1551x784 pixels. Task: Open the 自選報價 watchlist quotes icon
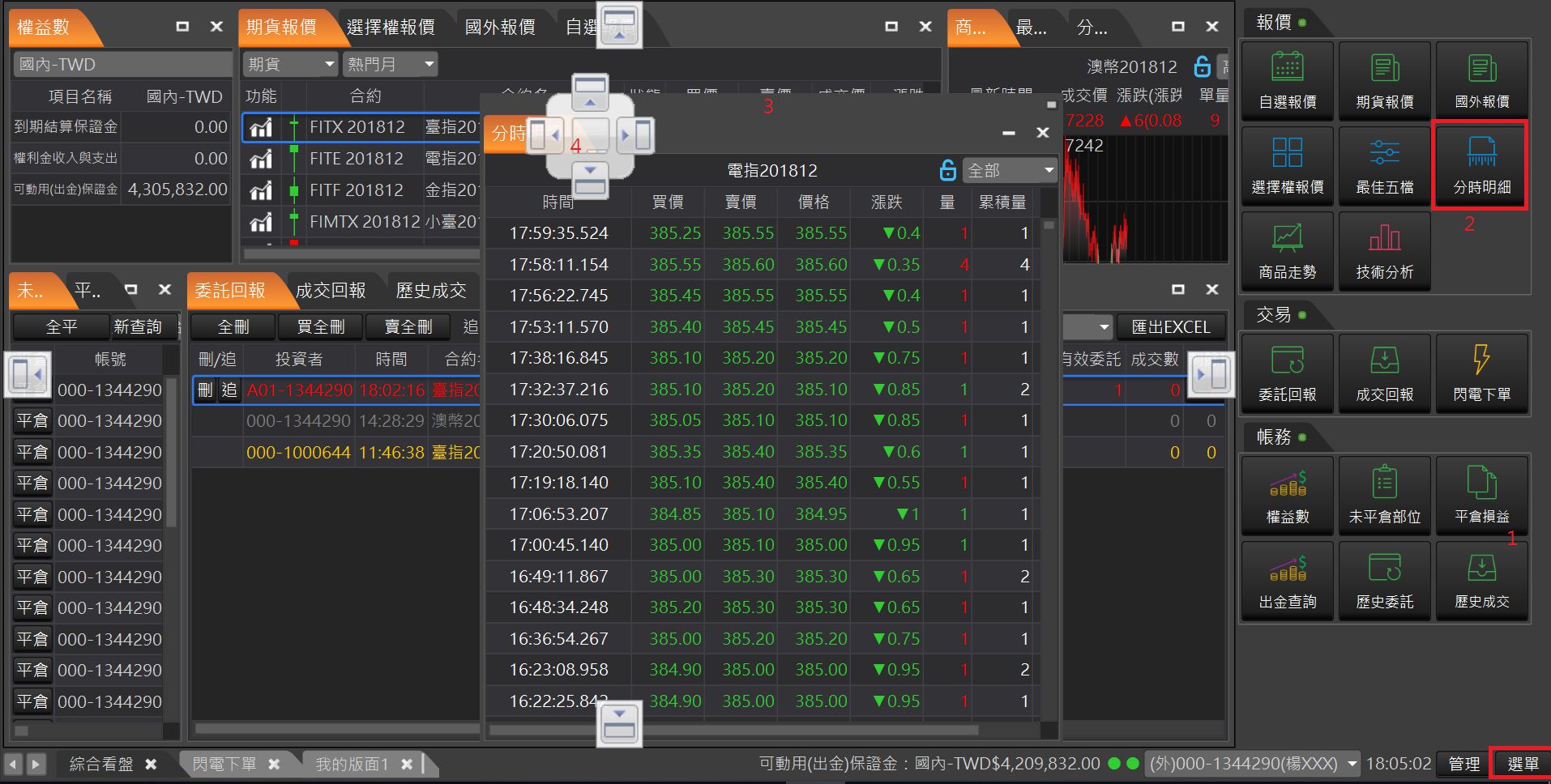pos(1287,80)
